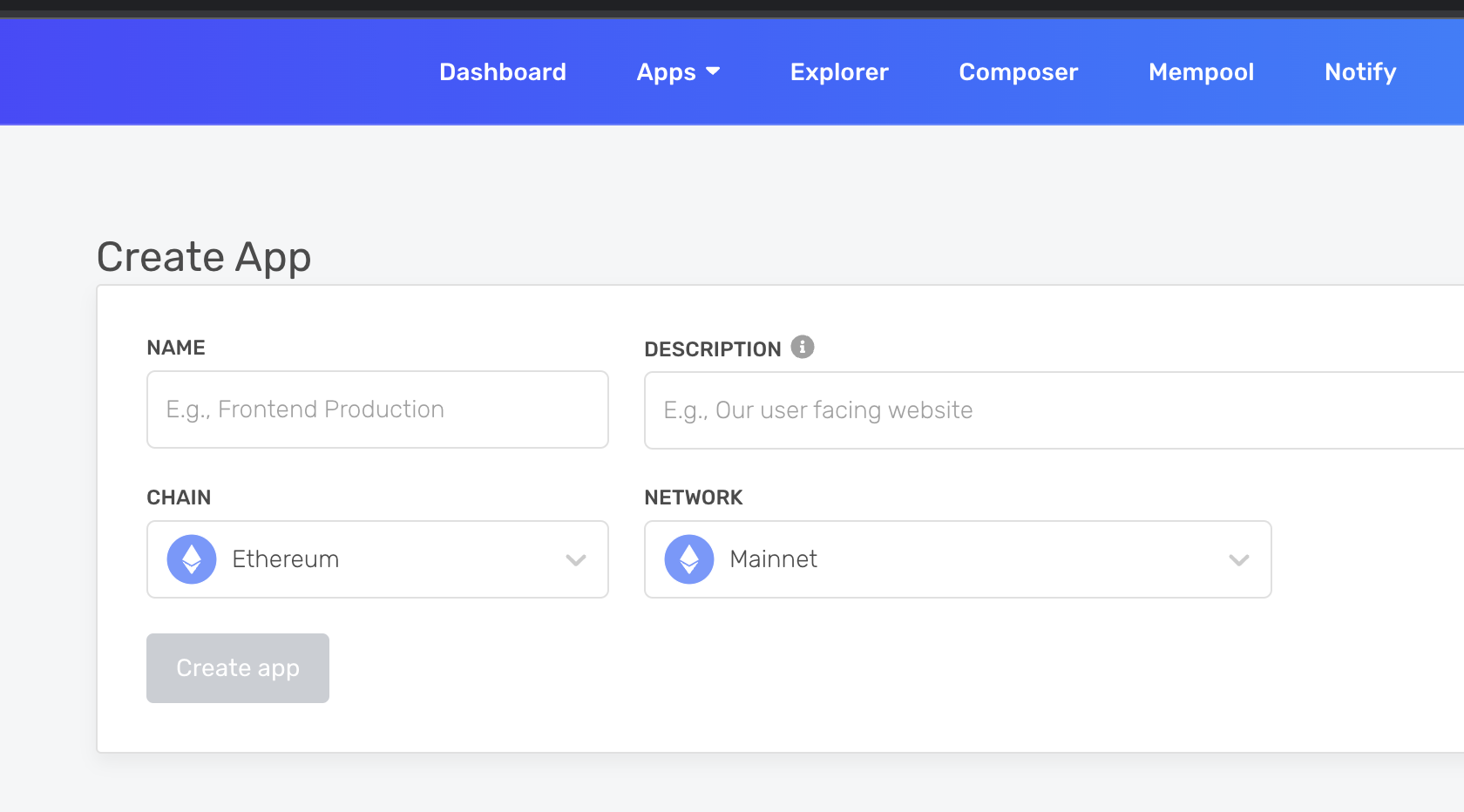1464x812 pixels.
Task: Focus the Name input field
Action: pyautogui.click(x=377, y=409)
